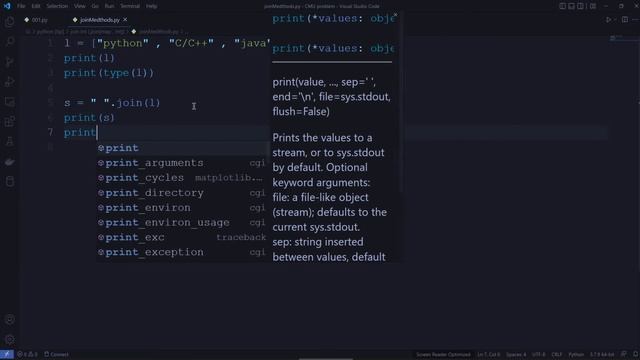Open Remote Explorer in activity bar
The width and height of the screenshot is (640, 360).
coord(9,102)
